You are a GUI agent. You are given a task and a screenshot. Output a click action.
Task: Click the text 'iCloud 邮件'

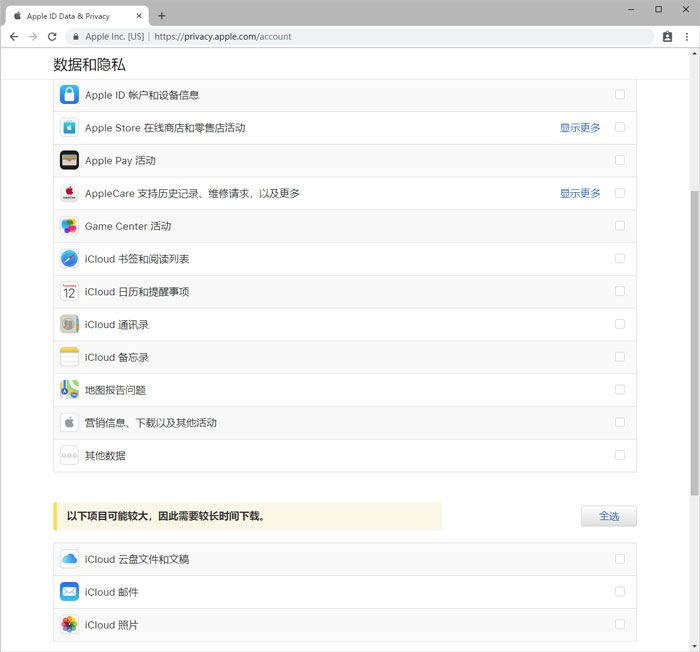112,592
